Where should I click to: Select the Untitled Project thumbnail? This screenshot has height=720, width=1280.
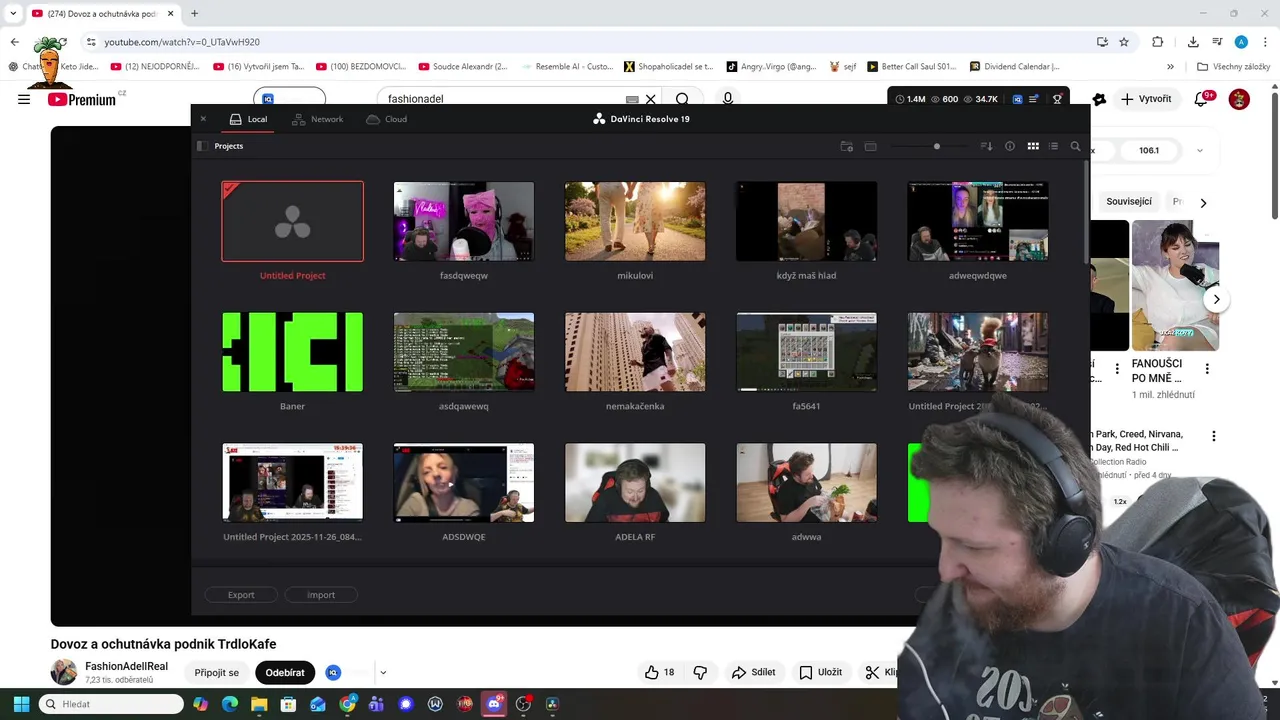tap(292, 221)
